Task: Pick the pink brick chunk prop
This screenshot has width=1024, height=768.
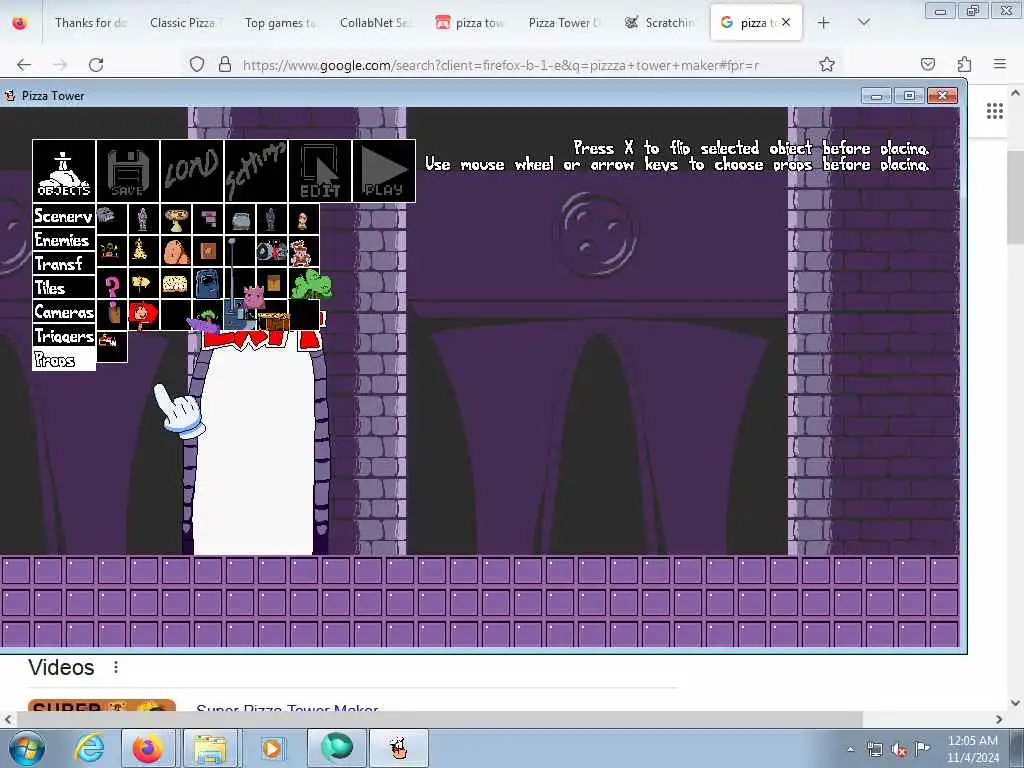Action: (208, 219)
